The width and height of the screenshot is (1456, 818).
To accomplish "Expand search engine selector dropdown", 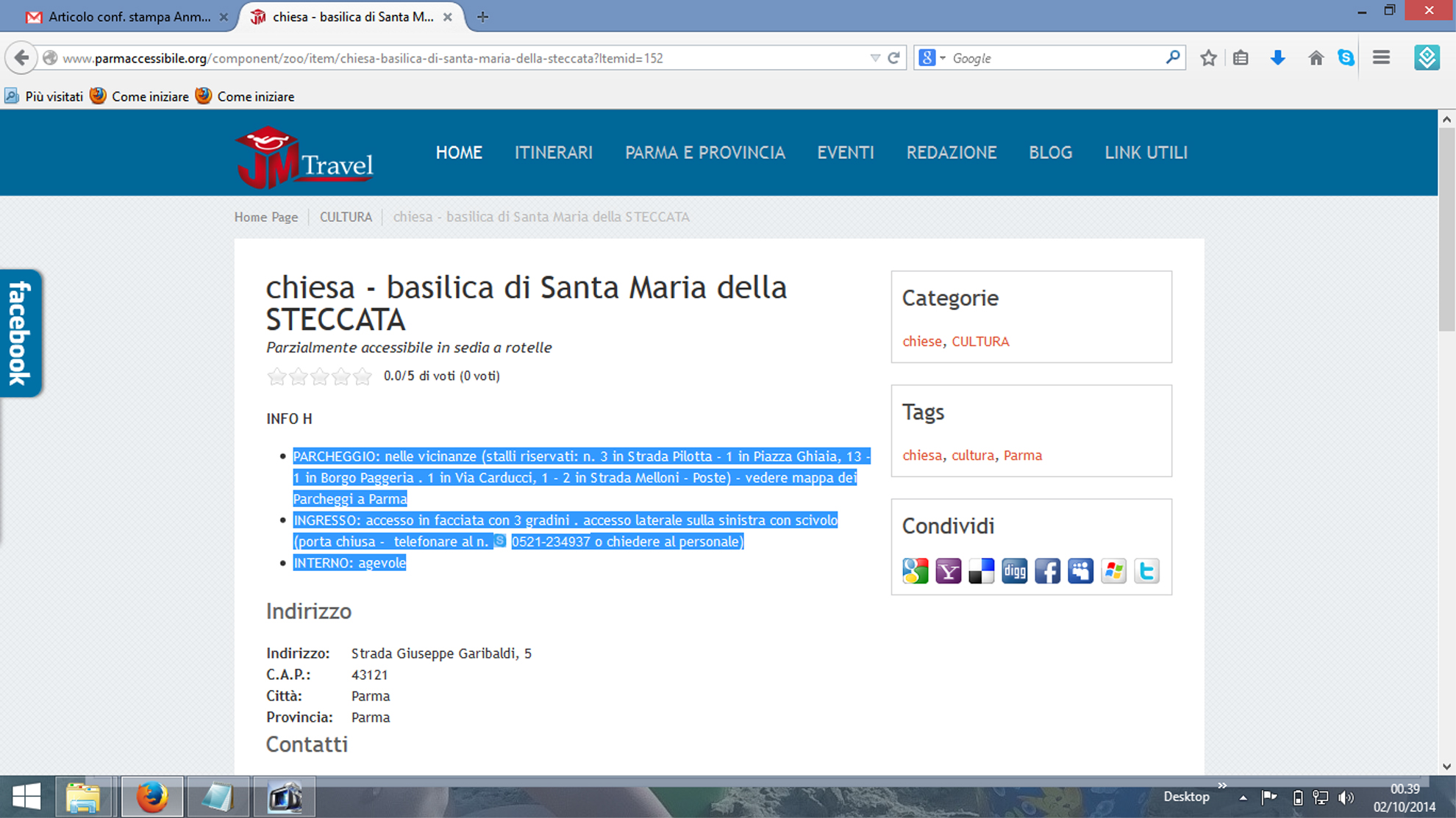I will tap(943, 58).
